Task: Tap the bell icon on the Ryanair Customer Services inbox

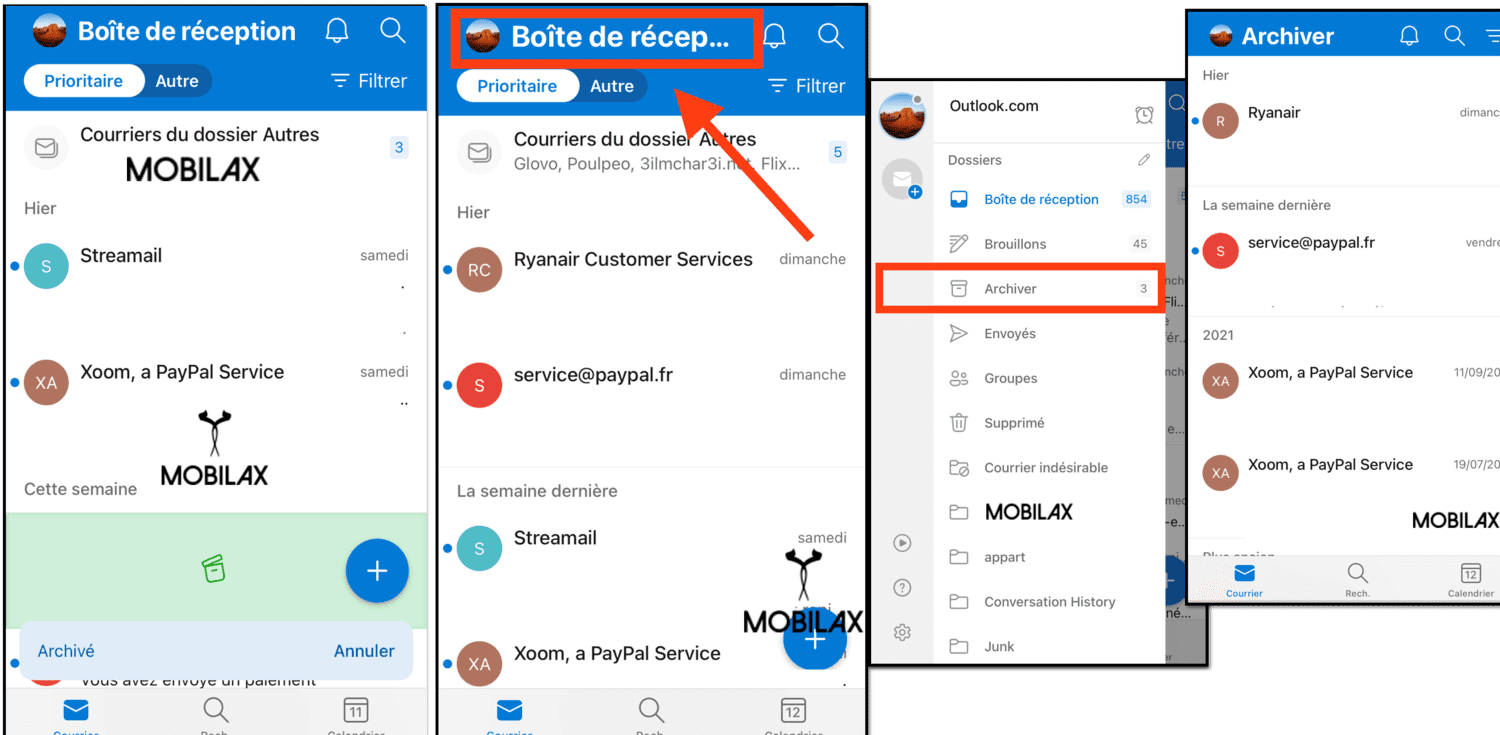Action: coord(774,36)
